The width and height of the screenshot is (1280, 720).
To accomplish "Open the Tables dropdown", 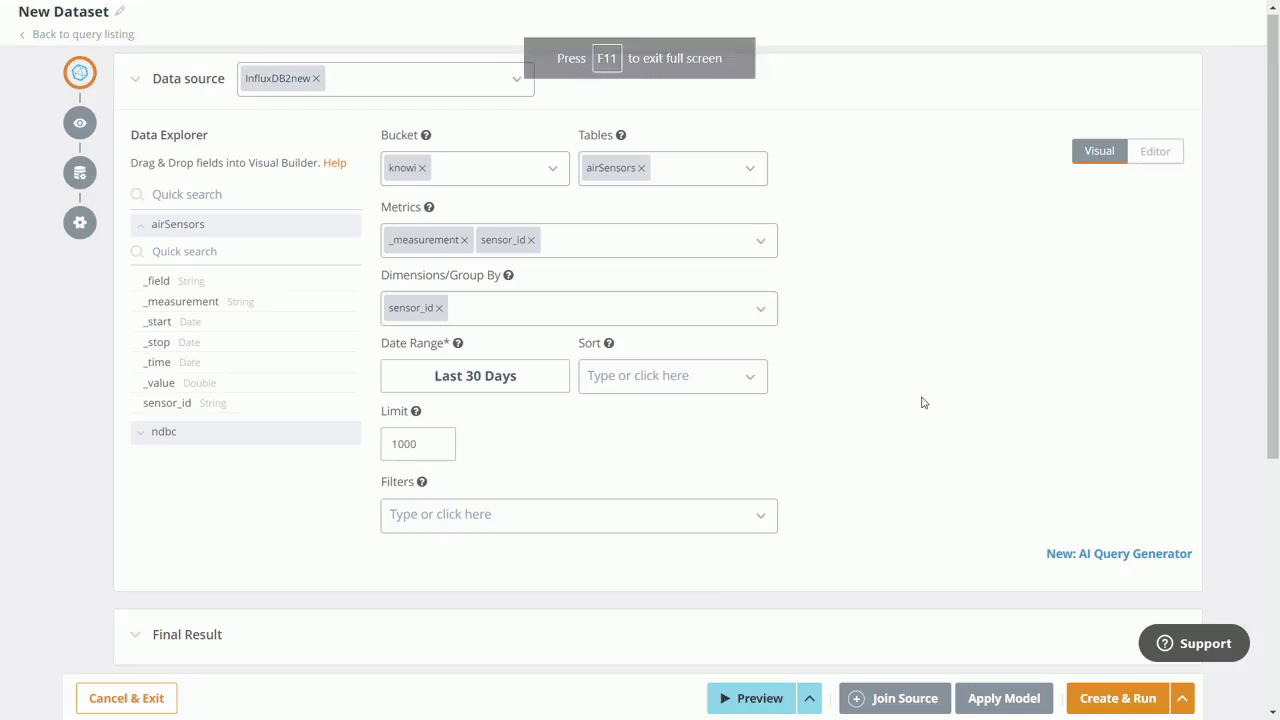I will tap(749, 167).
